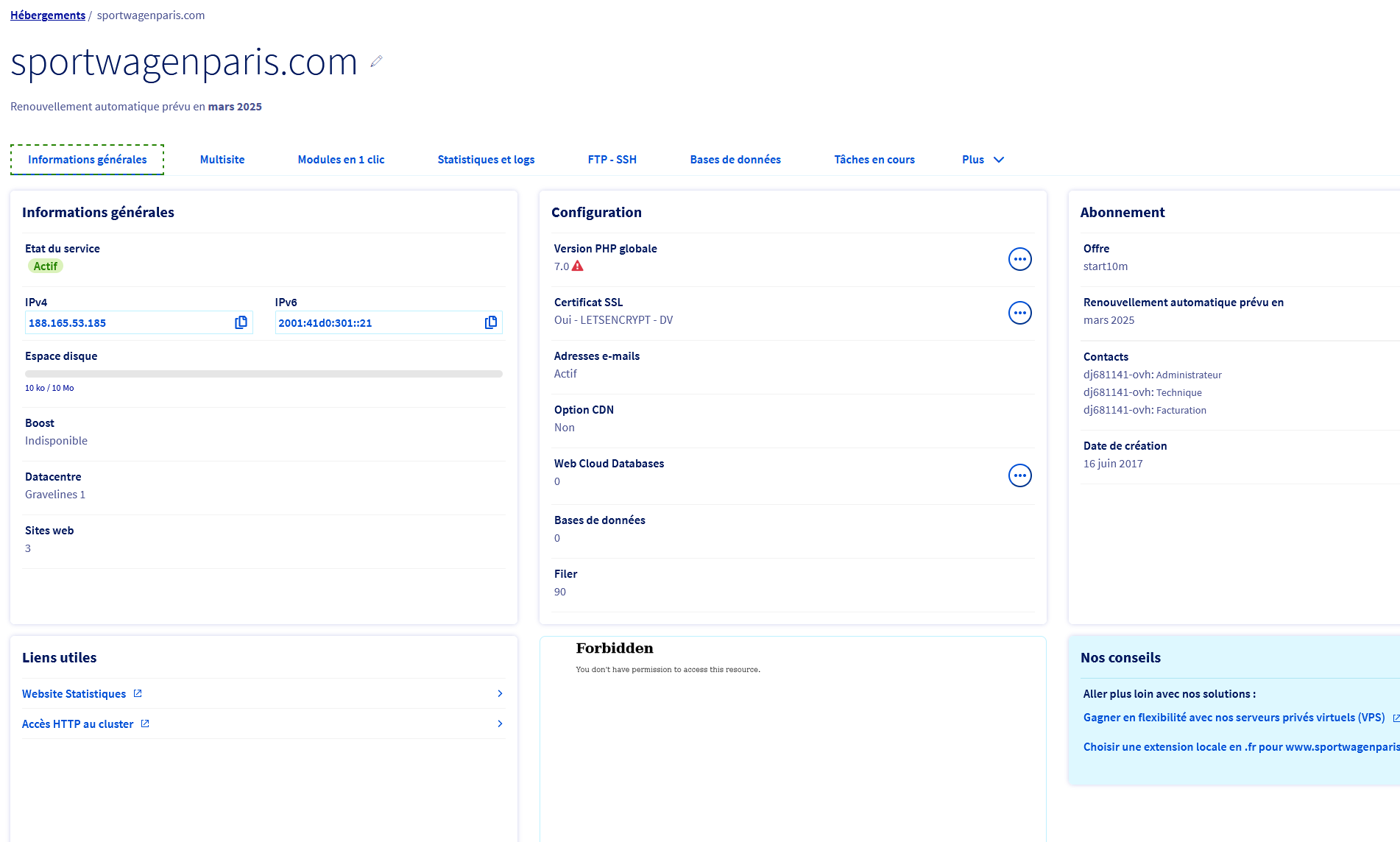The image size is (1400, 842).
Task: Click the PHP version warning triangle icon
Action: pos(578,266)
